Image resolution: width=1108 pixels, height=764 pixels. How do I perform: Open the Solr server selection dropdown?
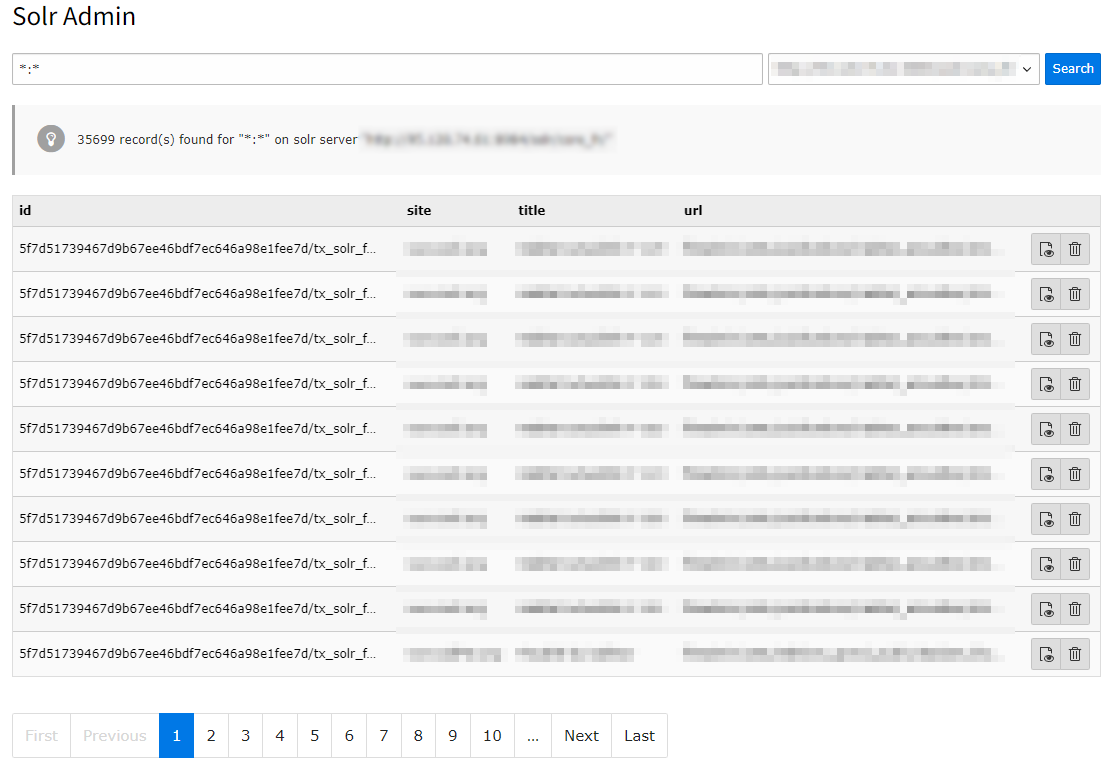[x=903, y=69]
